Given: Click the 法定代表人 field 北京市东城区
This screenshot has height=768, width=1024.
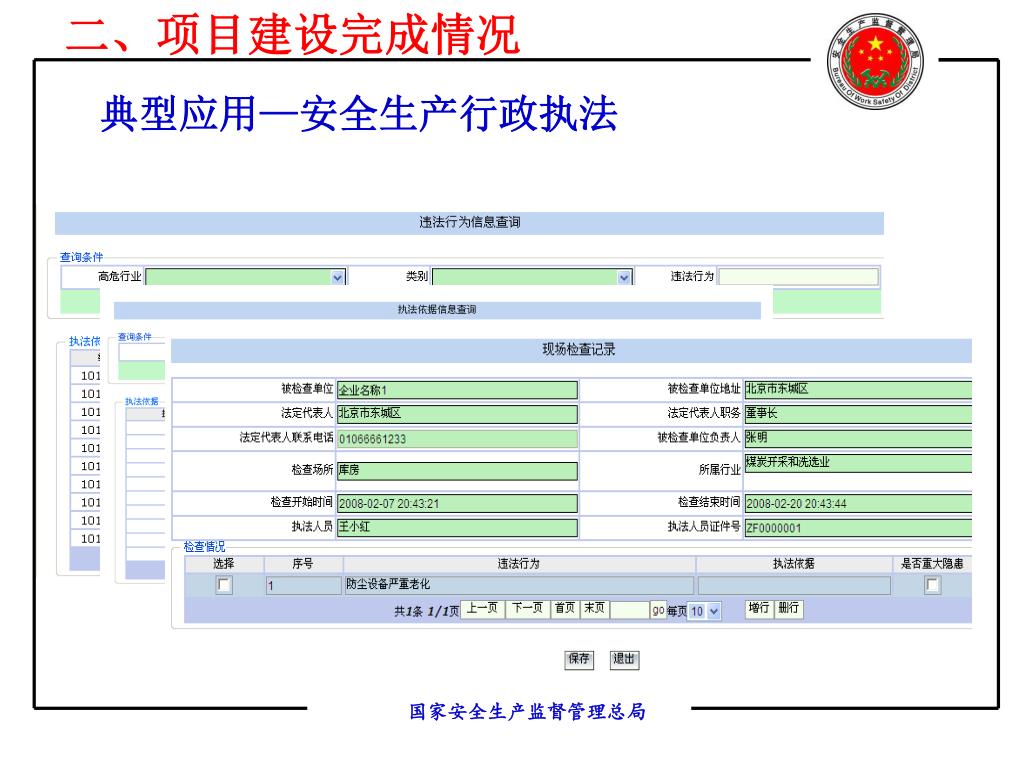Looking at the screenshot, I should [457, 414].
